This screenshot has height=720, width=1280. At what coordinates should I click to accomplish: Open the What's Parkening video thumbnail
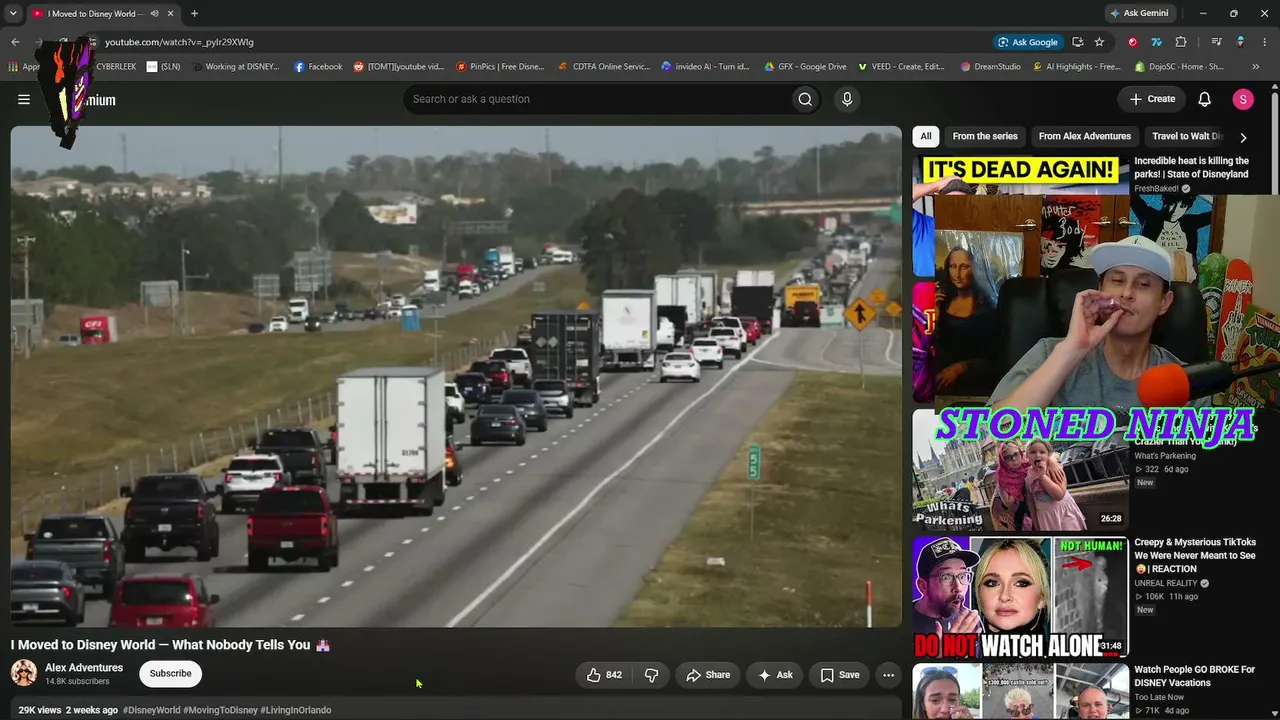click(x=1020, y=470)
